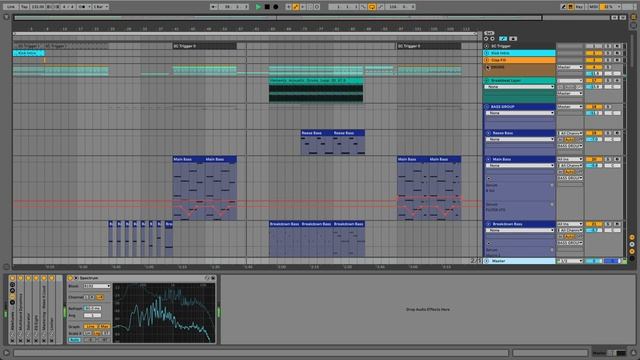Click the Session Record circle button
The width and height of the screenshot is (640, 360).
[317, 7]
